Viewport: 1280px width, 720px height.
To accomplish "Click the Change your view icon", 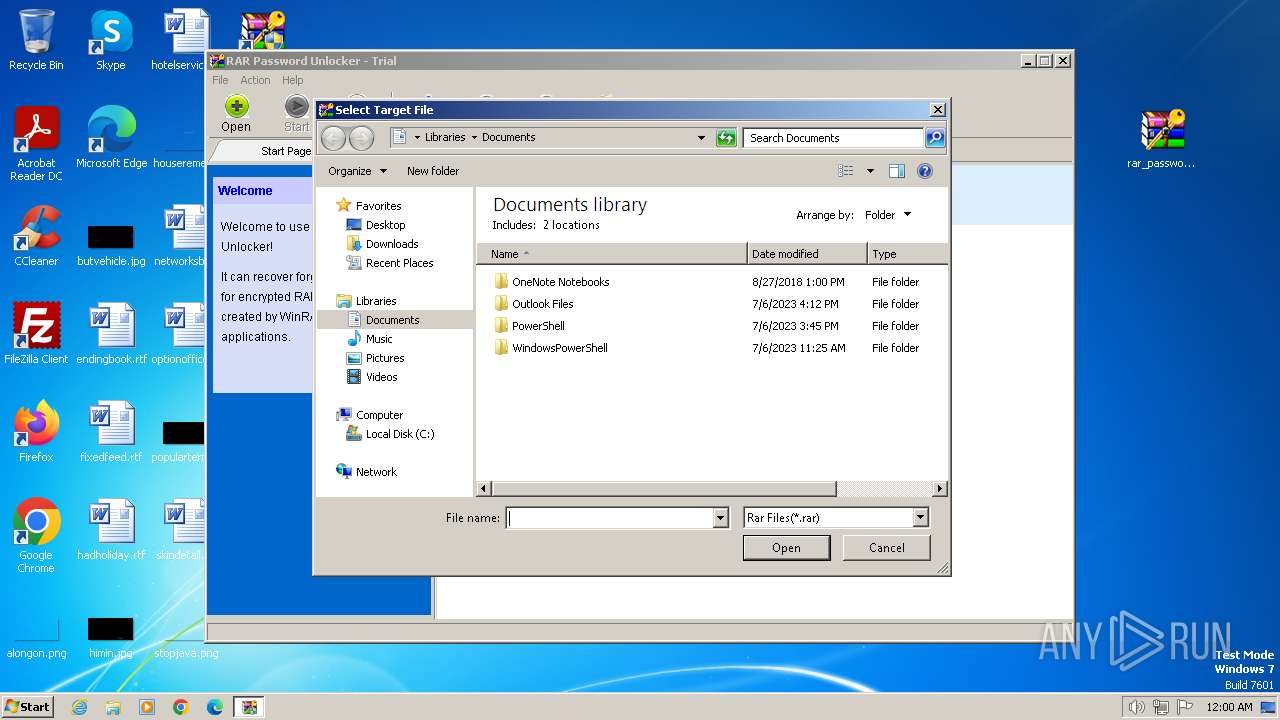I will (x=846, y=171).
